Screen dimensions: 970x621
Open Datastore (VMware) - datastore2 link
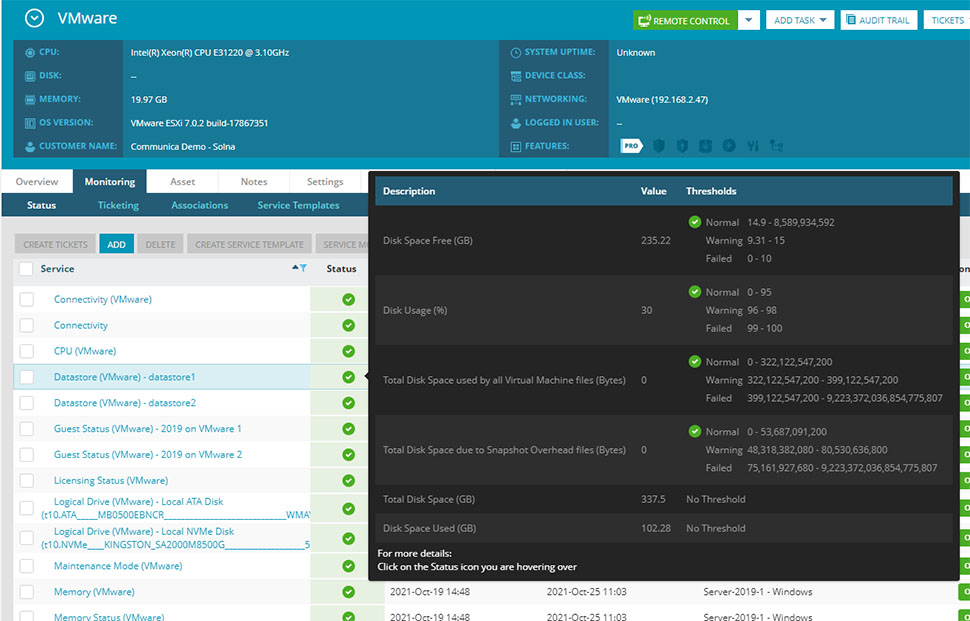point(125,403)
